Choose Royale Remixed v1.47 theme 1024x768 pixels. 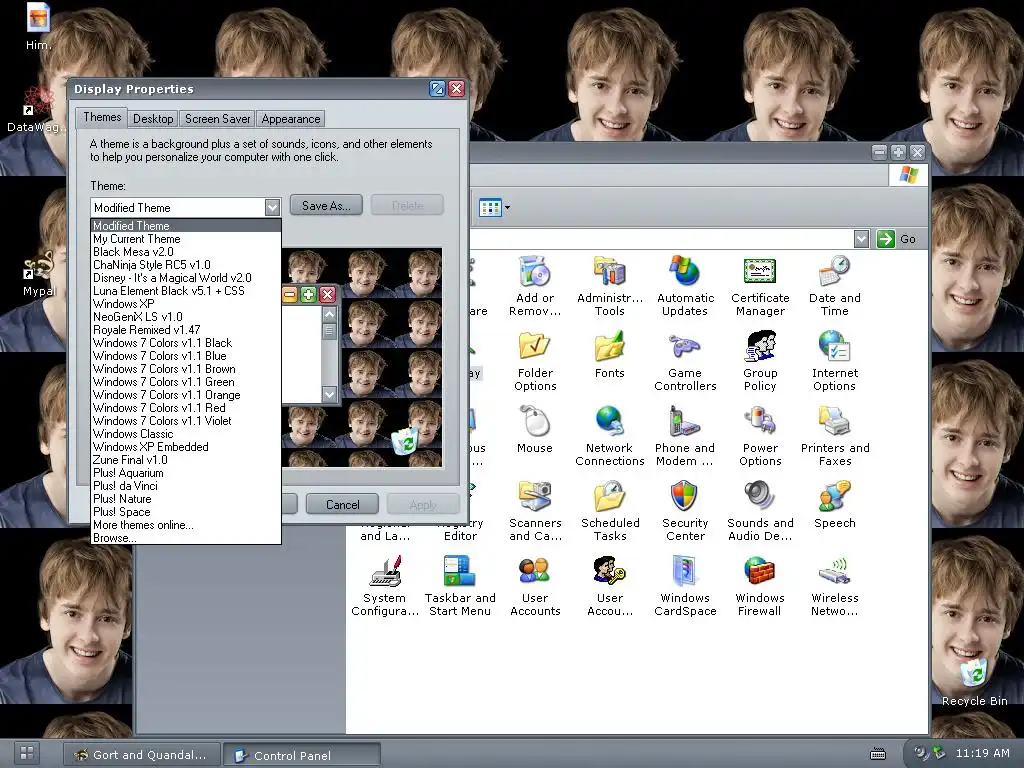tap(185, 330)
